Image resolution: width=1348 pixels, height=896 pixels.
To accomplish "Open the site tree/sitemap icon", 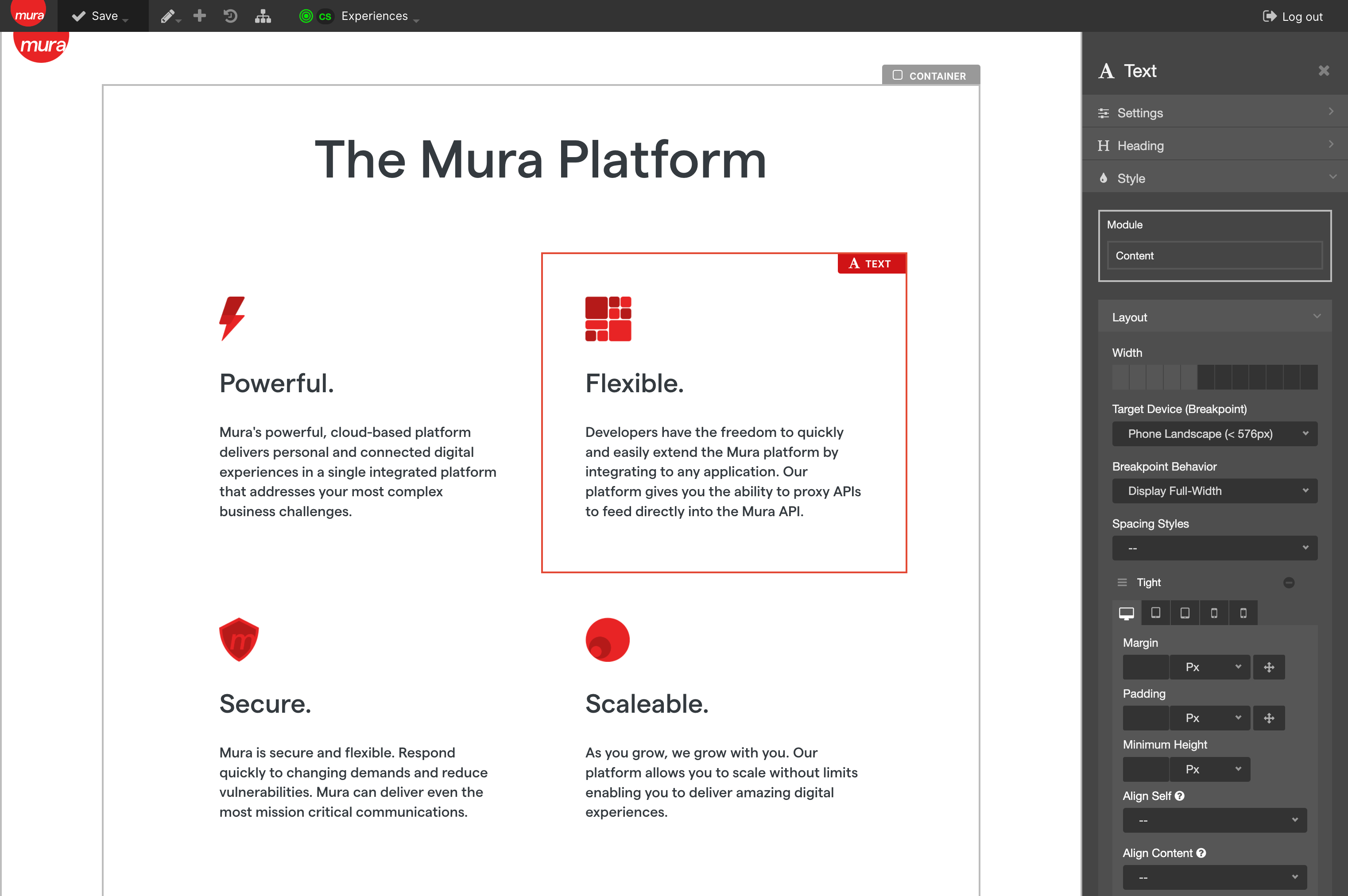I will point(263,15).
